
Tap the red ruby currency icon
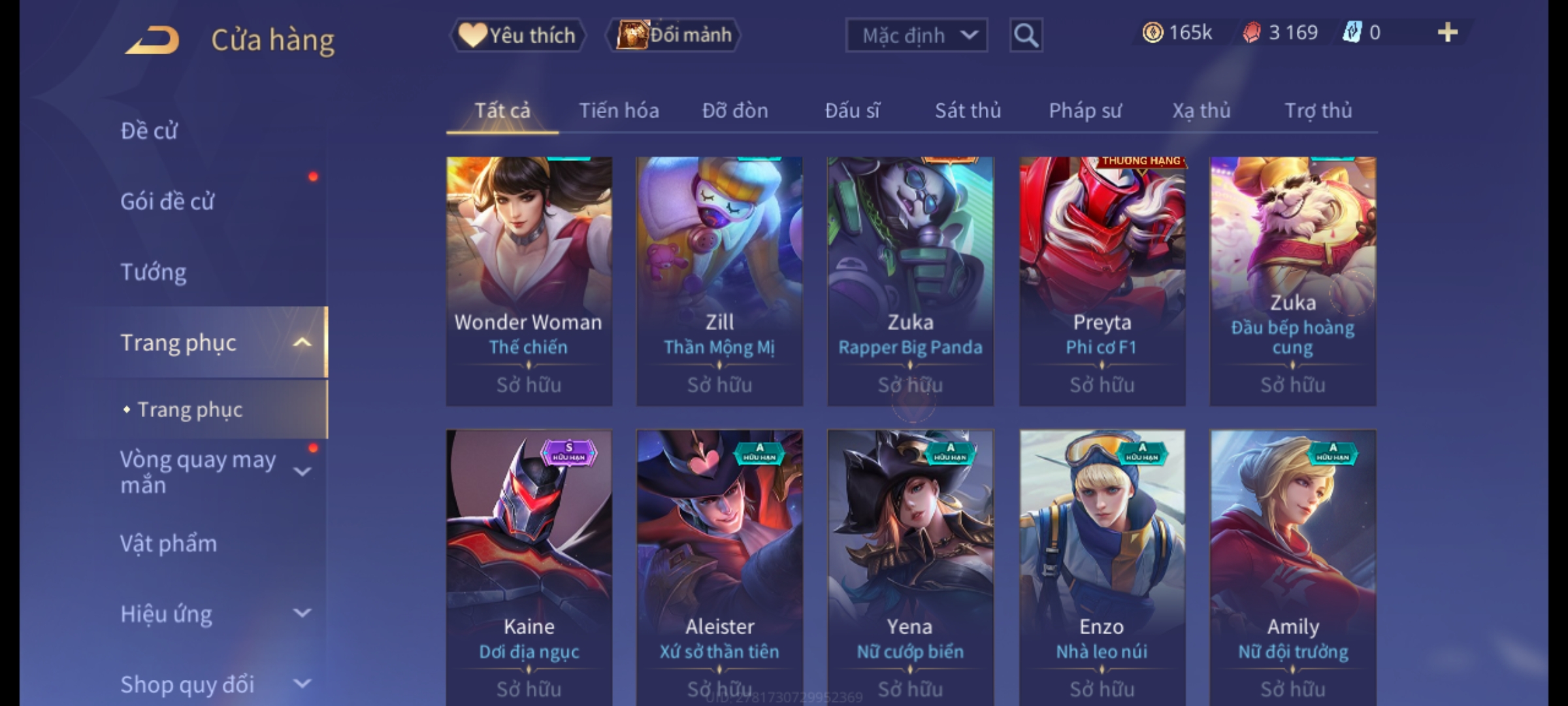pyautogui.click(x=1251, y=33)
